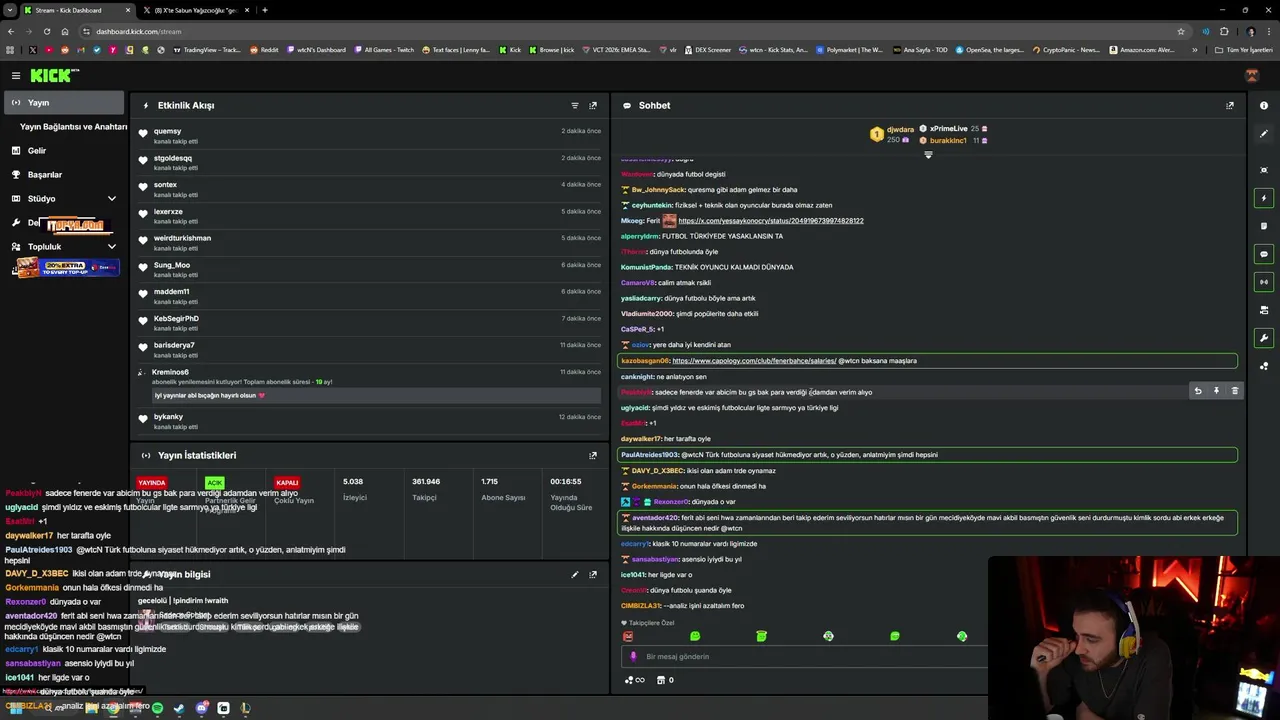Click the 1.715 Abone Sayısı stat
The width and height of the screenshot is (1280, 720).
coord(503,489)
